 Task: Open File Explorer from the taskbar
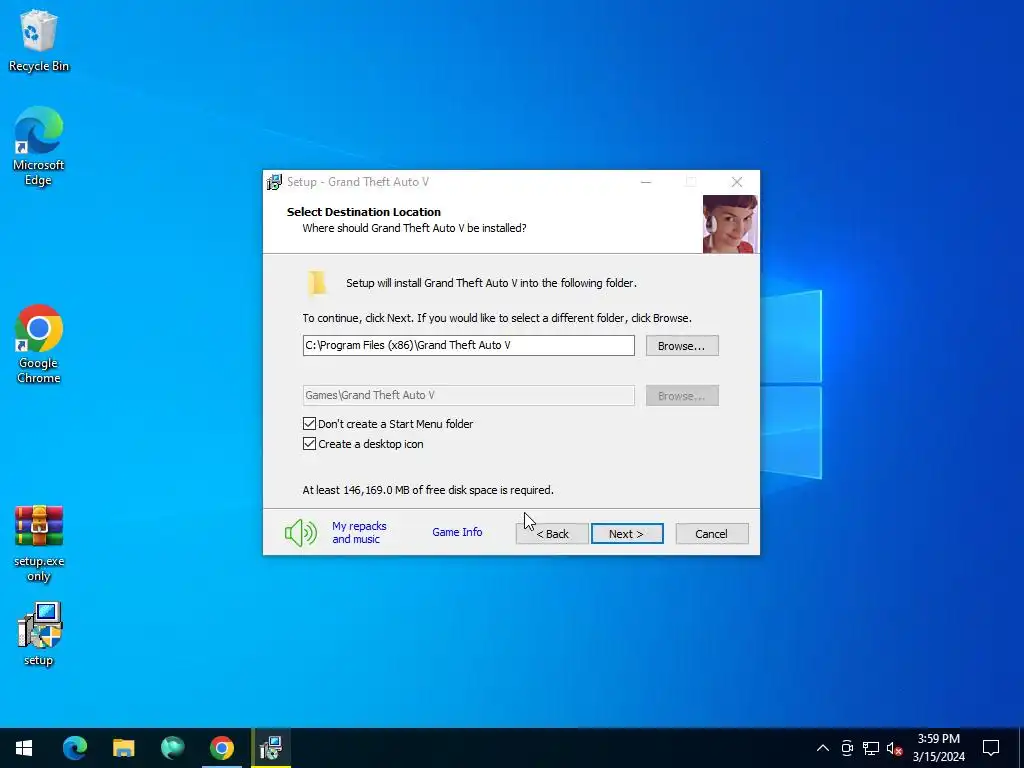(x=123, y=748)
